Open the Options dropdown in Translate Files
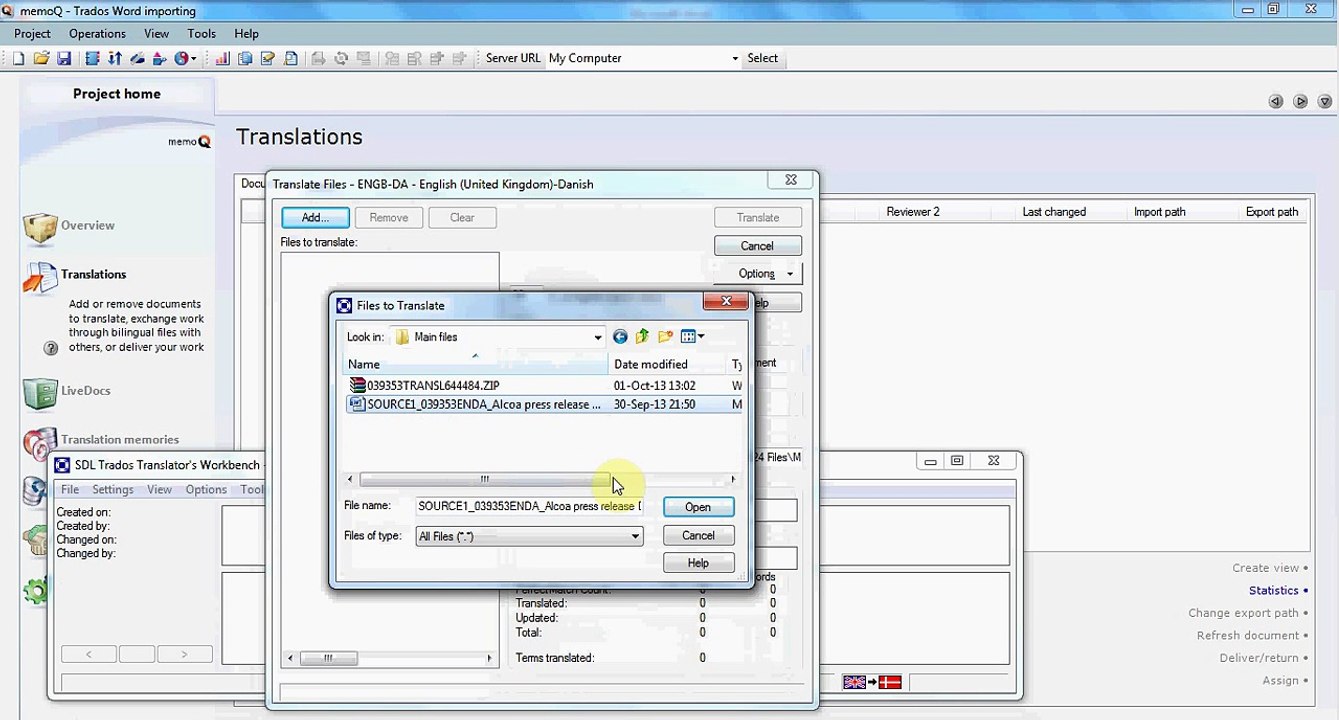 (x=757, y=273)
